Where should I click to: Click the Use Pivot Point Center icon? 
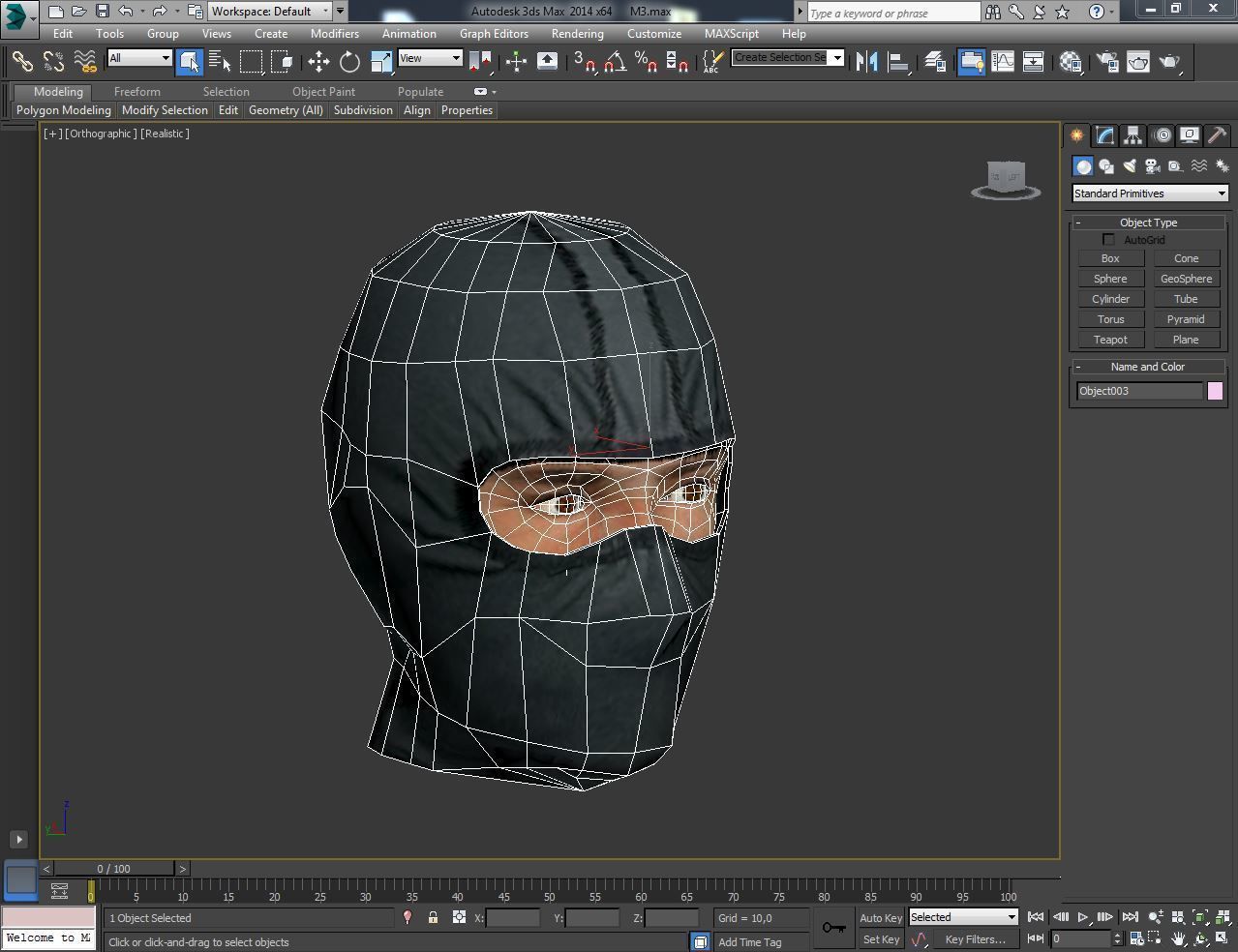click(480, 62)
